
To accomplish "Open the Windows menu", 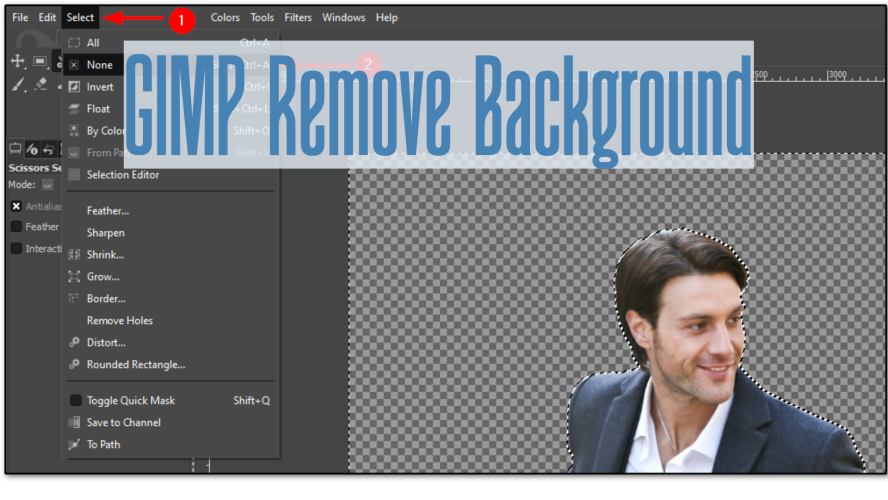I will tap(343, 17).
